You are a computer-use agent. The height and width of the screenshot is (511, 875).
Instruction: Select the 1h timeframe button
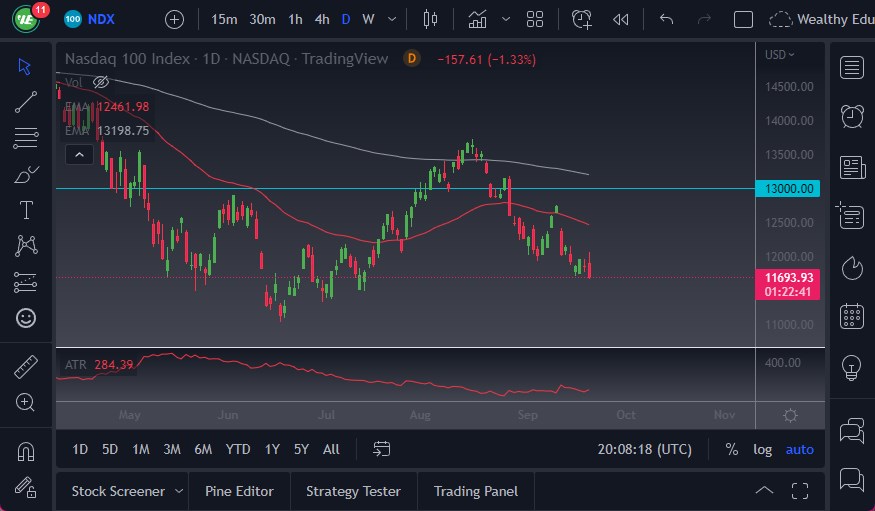[295, 19]
